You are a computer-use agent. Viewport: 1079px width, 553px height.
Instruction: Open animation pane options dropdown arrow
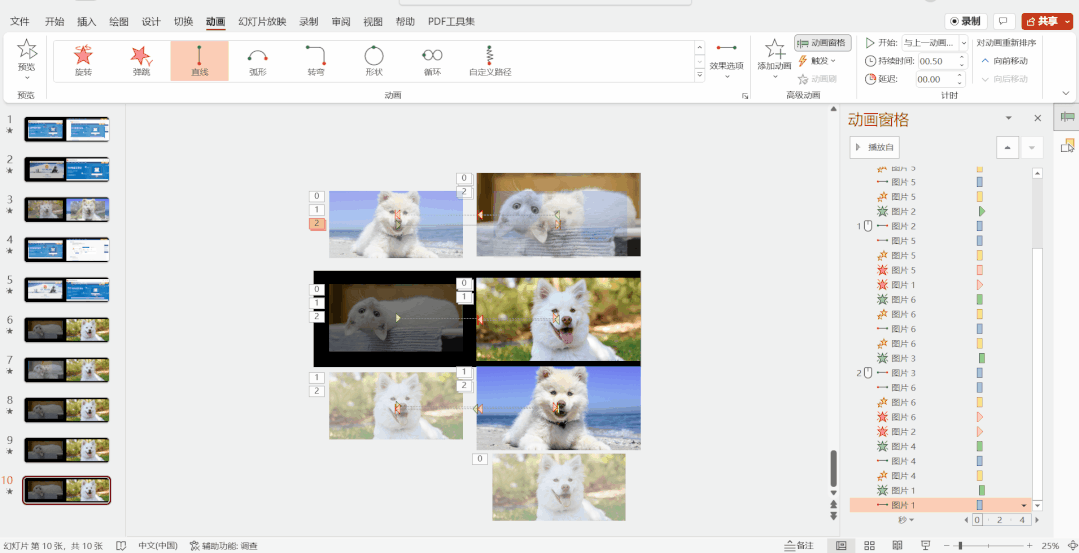(x=1009, y=118)
